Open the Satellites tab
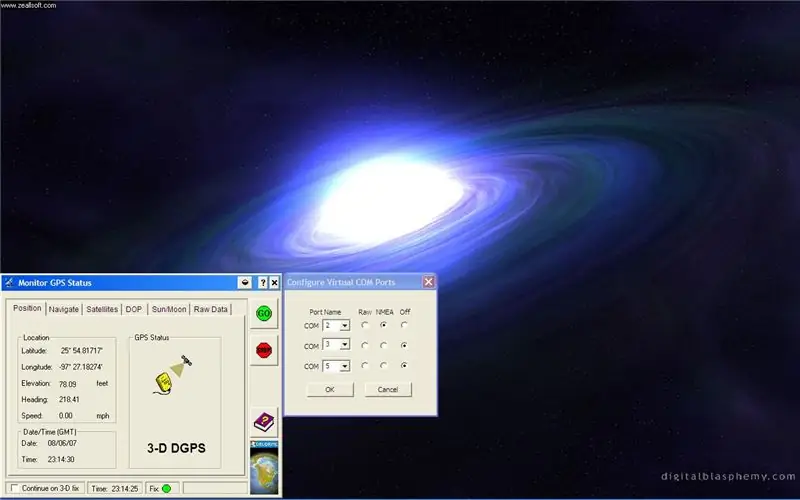The image size is (800, 500). tap(102, 309)
